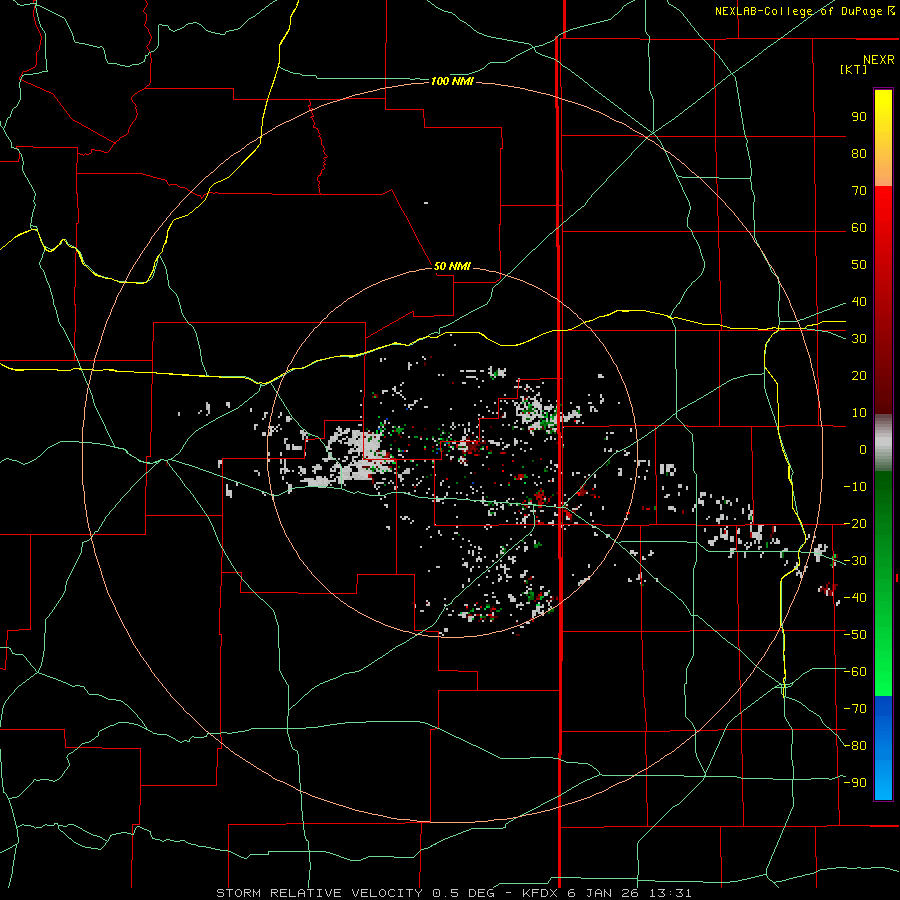Image resolution: width=900 pixels, height=900 pixels.
Task: Click the -30 value on velocity scale
Action: tap(855, 561)
